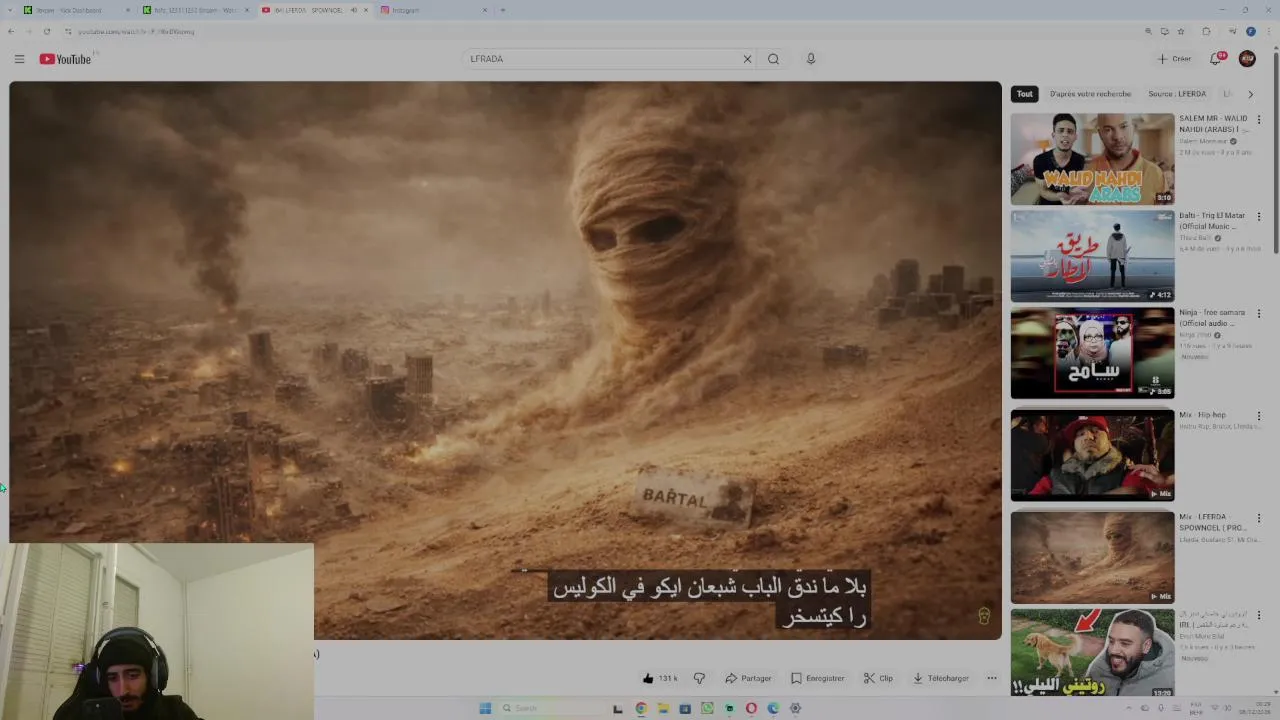Screen dimensions: 1280x720
Task: Select the D'après votre recherche chip
Action: 1090,94
